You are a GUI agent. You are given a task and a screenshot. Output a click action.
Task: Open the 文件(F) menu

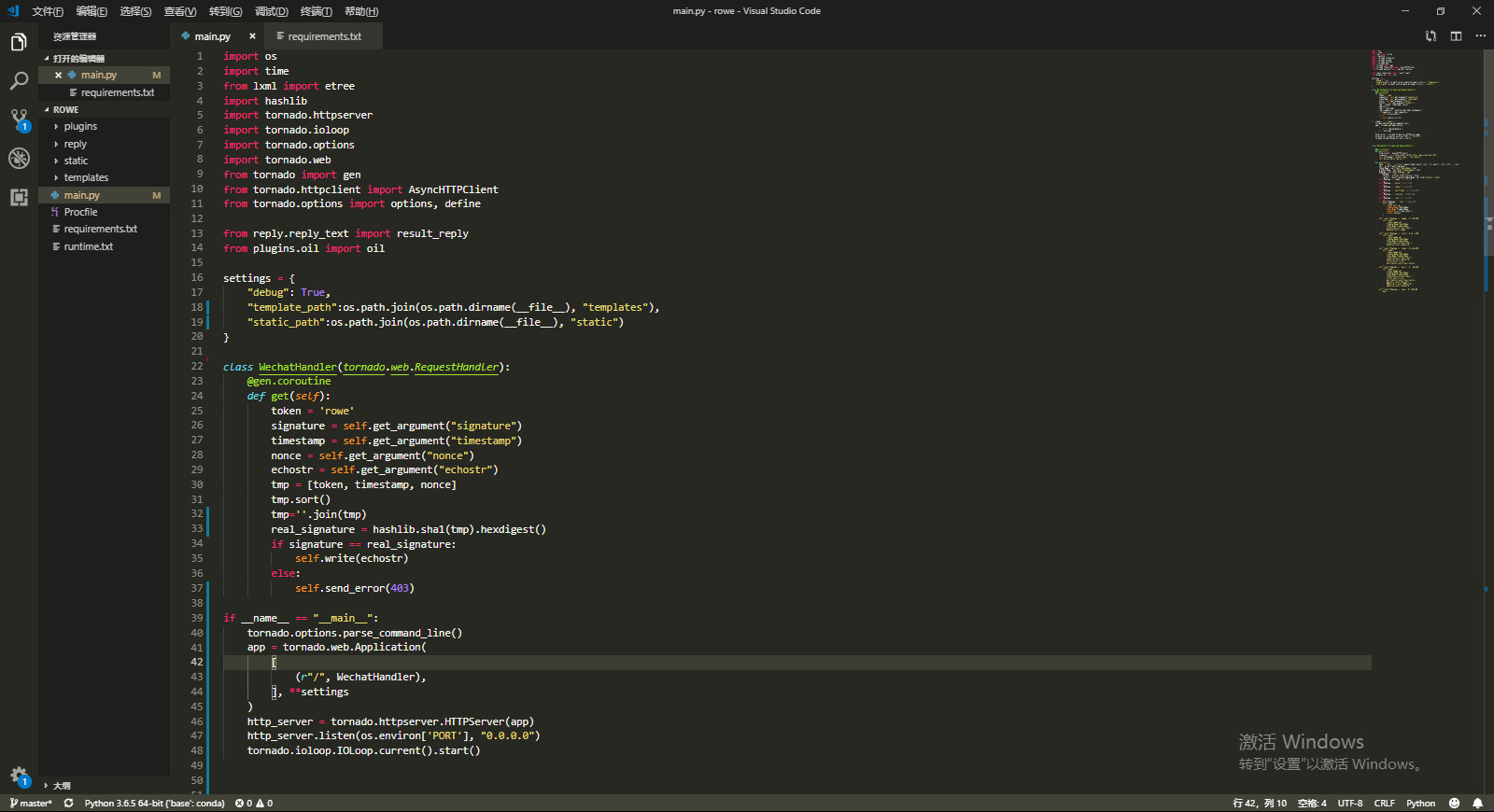pos(48,11)
